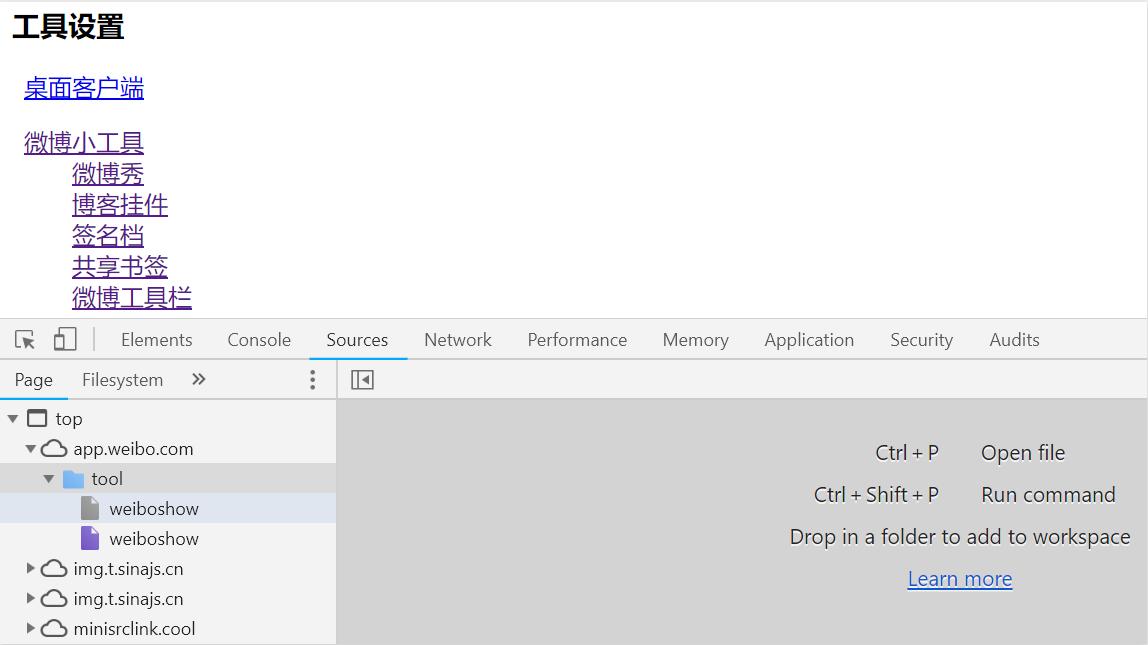The image size is (1148, 645).
Task: Click the app.weibo.com cloud icon
Action: (54, 448)
